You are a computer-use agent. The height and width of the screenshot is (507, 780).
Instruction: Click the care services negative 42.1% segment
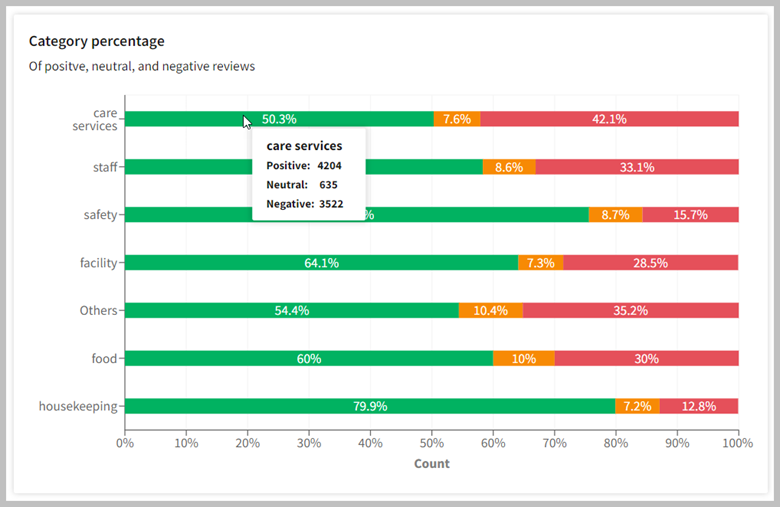[609, 119]
